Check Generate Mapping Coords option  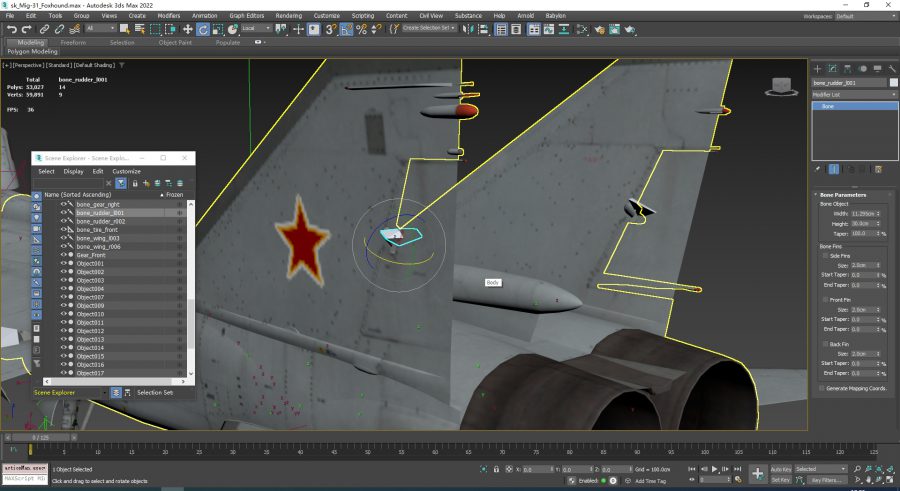pos(822,388)
